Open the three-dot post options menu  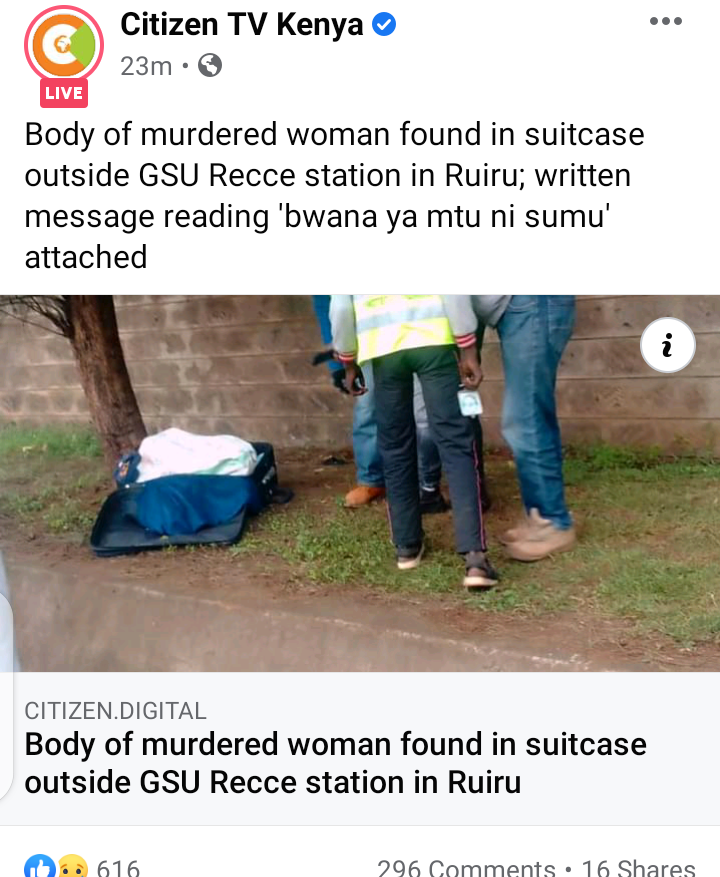point(666,21)
